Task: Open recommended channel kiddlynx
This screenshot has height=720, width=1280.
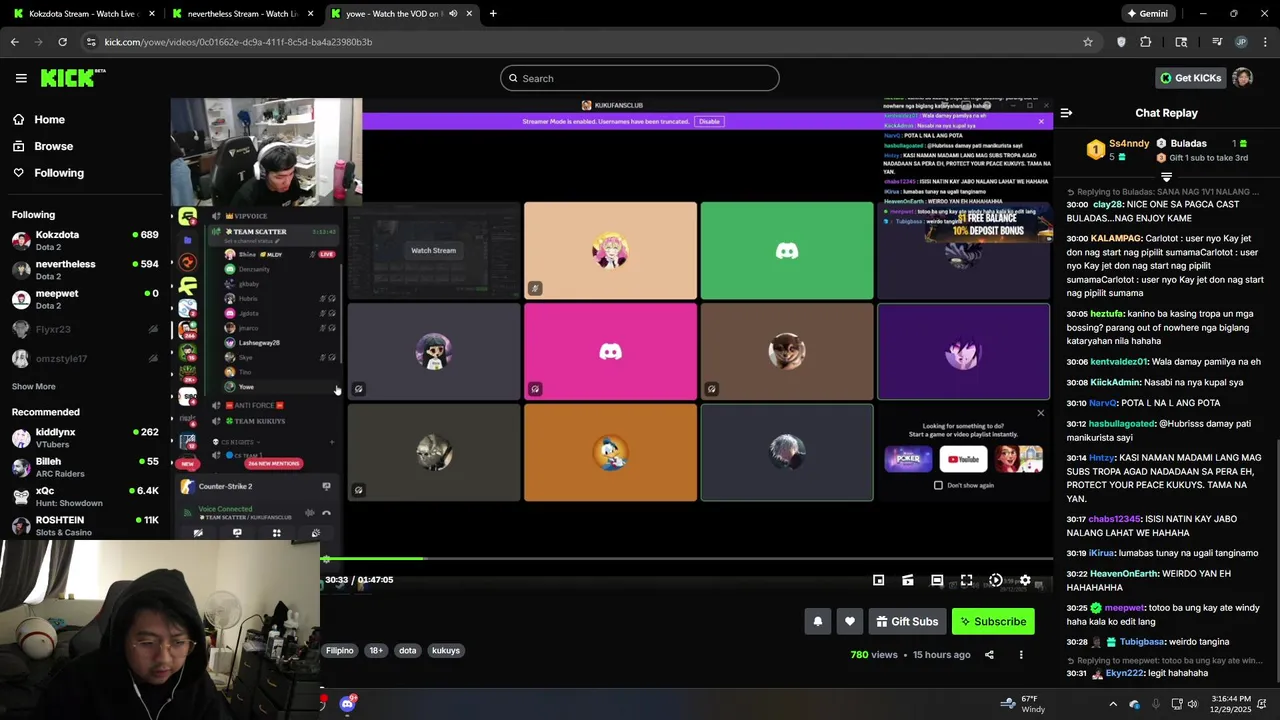Action: coord(85,438)
